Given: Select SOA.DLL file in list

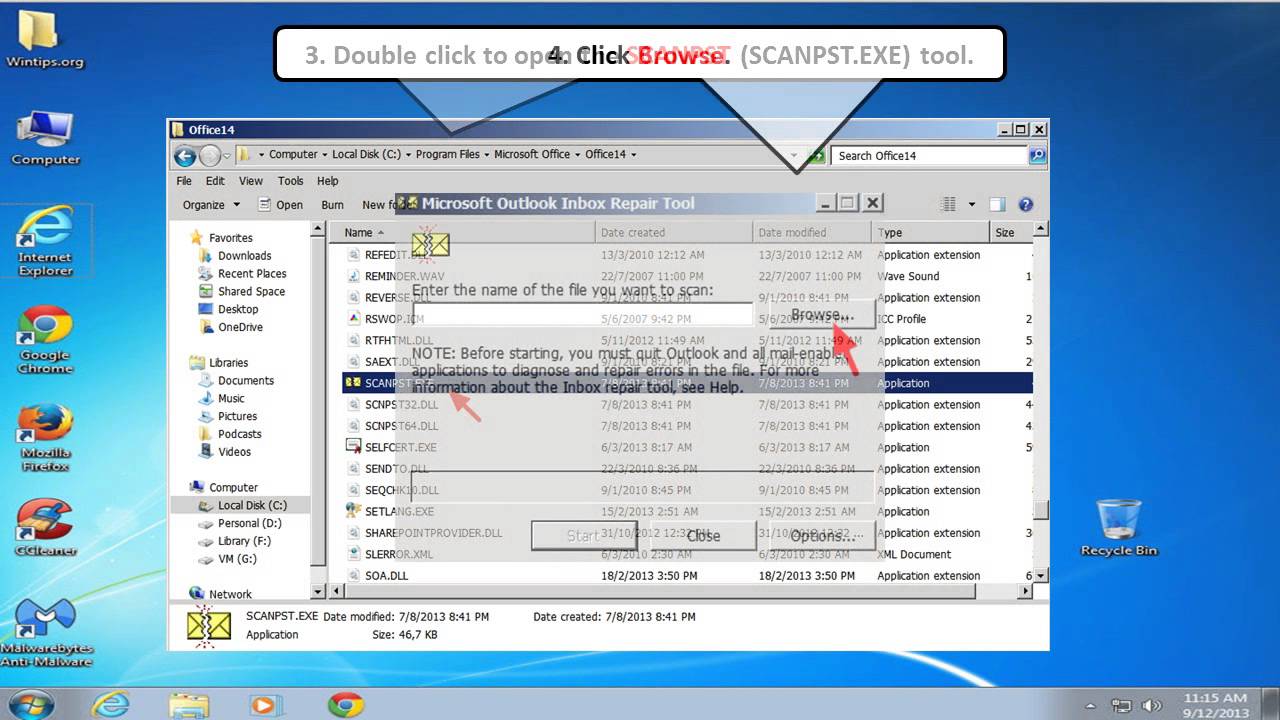Looking at the screenshot, I should (x=386, y=576).
